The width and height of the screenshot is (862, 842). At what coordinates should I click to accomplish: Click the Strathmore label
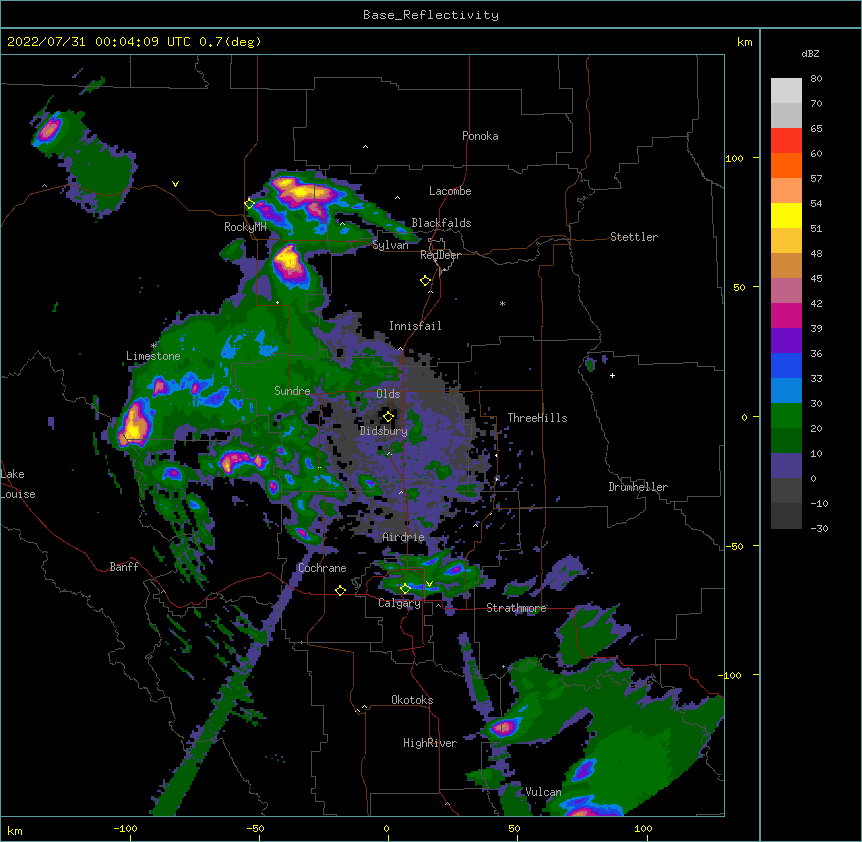click(x=516, y=608)
